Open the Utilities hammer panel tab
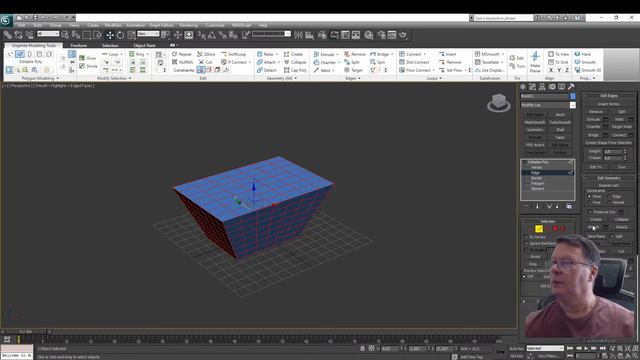640x360 pixels. pos(571,87)
